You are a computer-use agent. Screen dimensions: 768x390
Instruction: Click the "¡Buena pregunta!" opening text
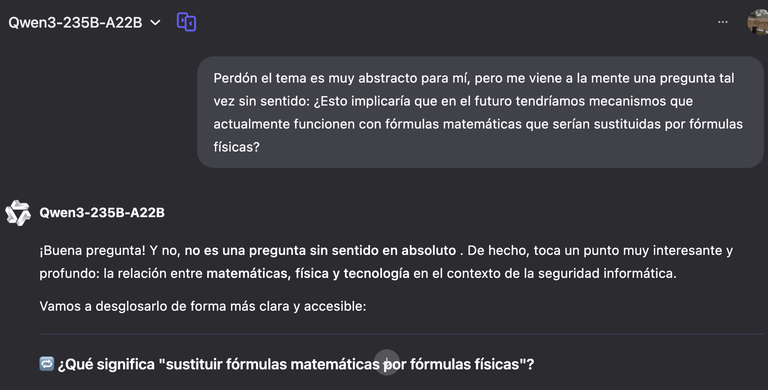[93, 250]
